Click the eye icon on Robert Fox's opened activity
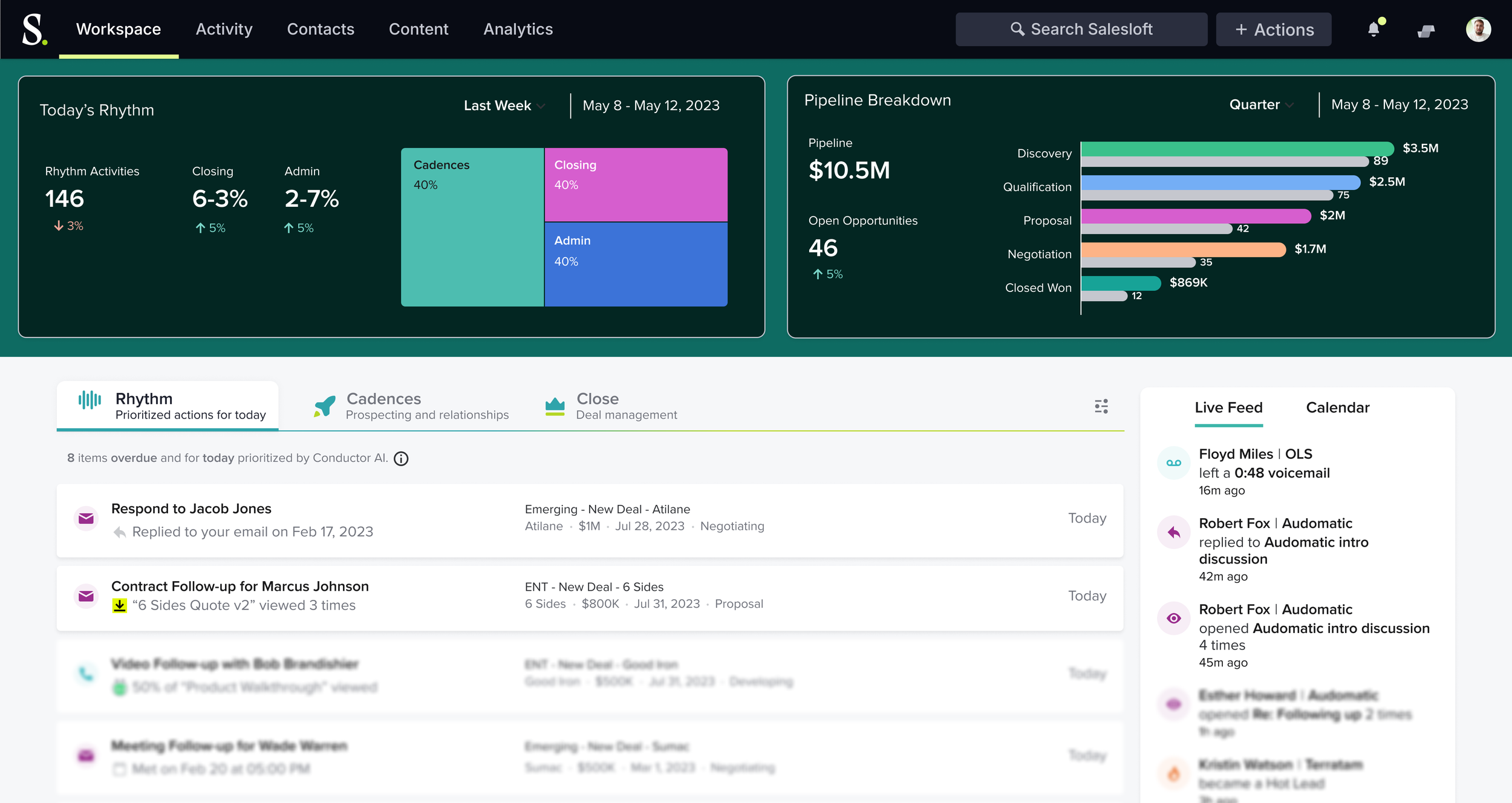The height and width of the screenshot is (803, 1512). 1173,618
